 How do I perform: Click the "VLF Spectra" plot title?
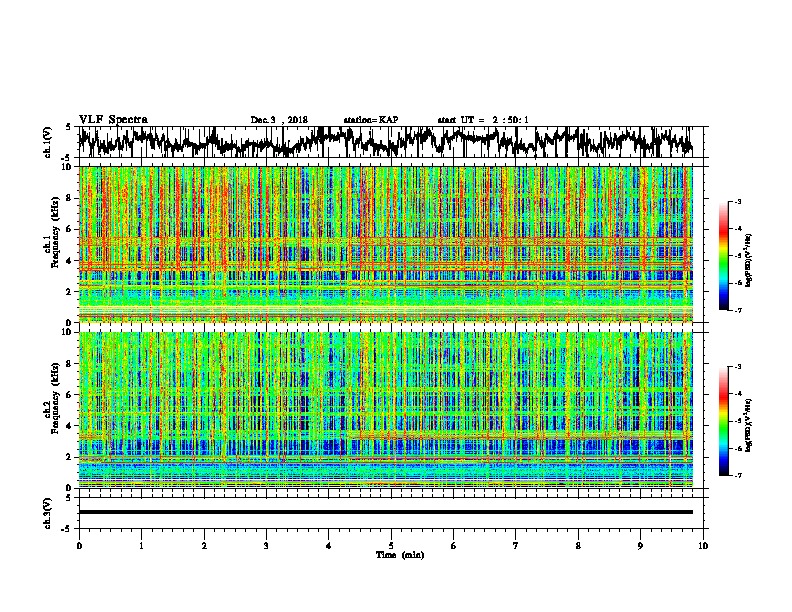point(113,120)
